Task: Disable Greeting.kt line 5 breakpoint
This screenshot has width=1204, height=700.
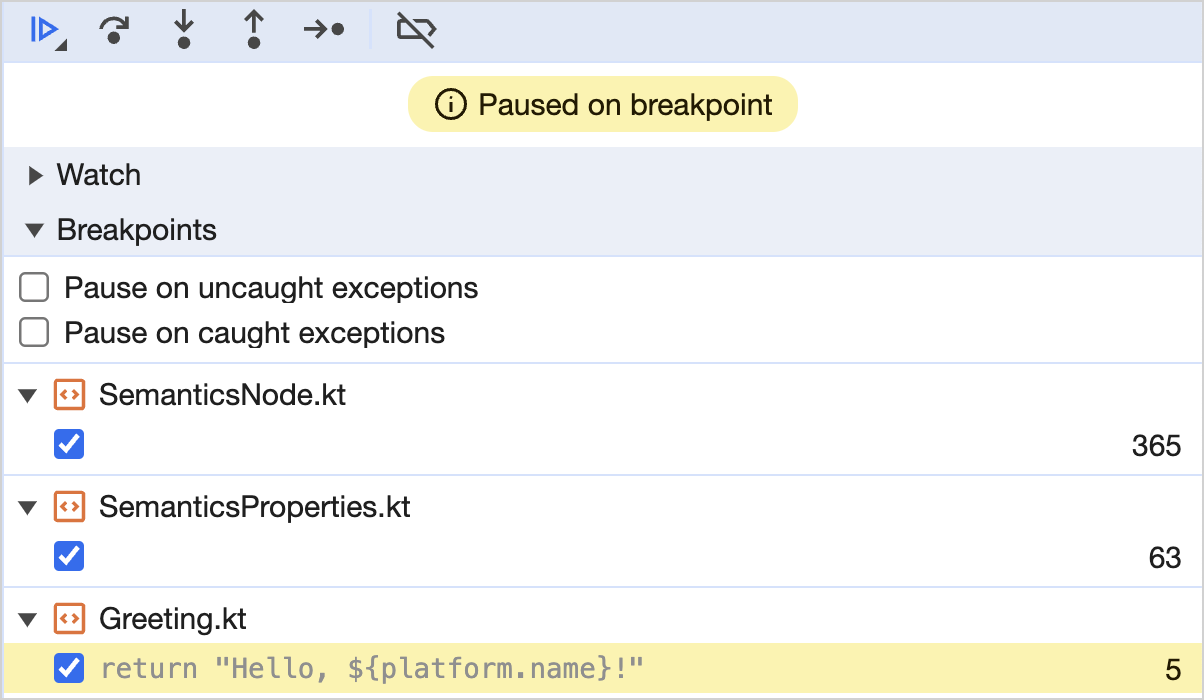Action: coord(69,668)
